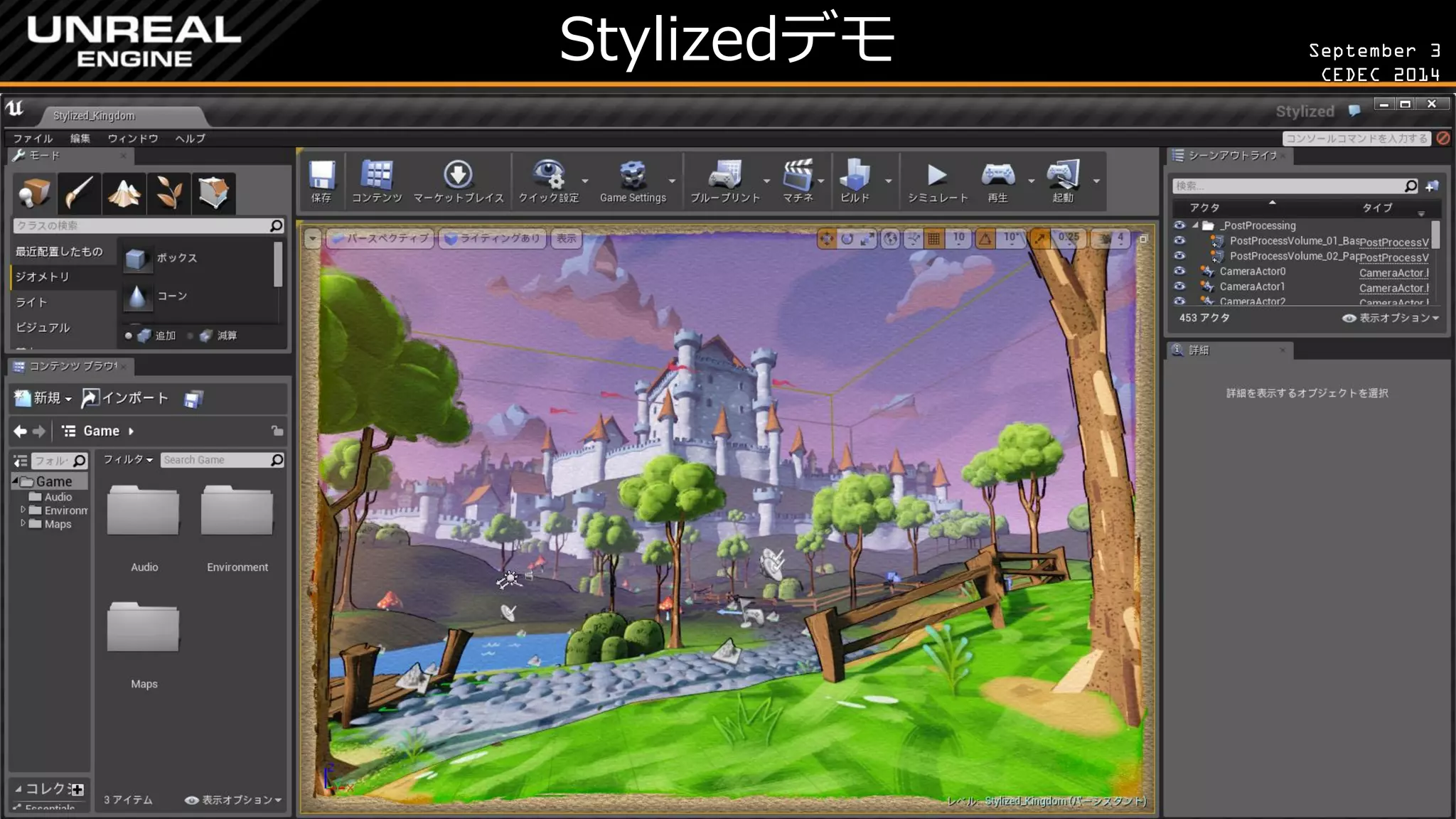1456x819 pixels.
Task: Toggle scale snapping in viewport
Action: coord(1039,239)
